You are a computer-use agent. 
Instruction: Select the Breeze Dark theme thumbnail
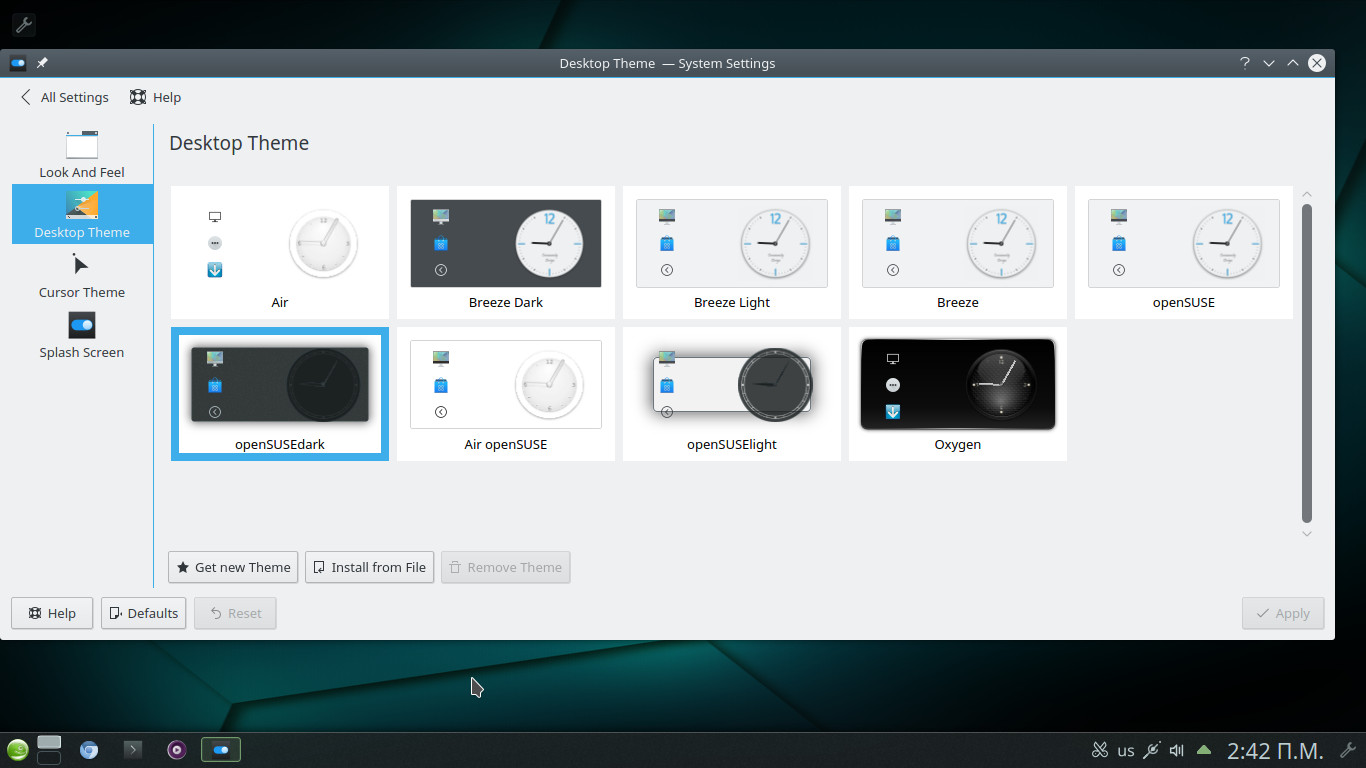click(506, 252)
